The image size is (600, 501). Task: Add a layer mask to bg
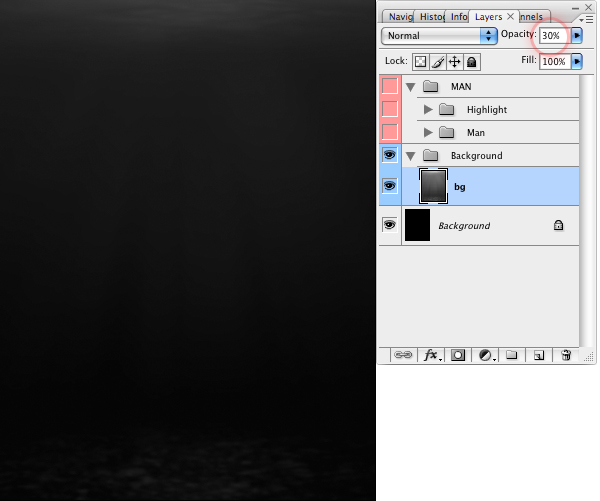458,355
